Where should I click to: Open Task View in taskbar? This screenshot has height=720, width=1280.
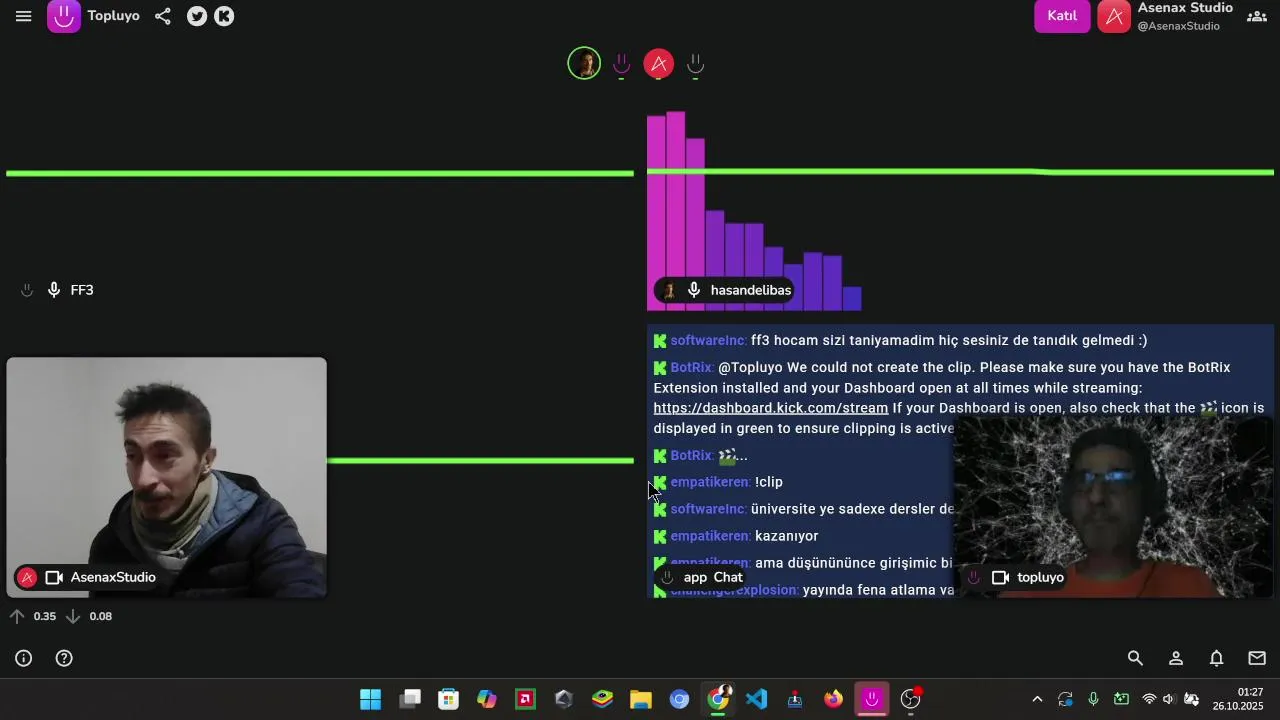pos(410,699)
